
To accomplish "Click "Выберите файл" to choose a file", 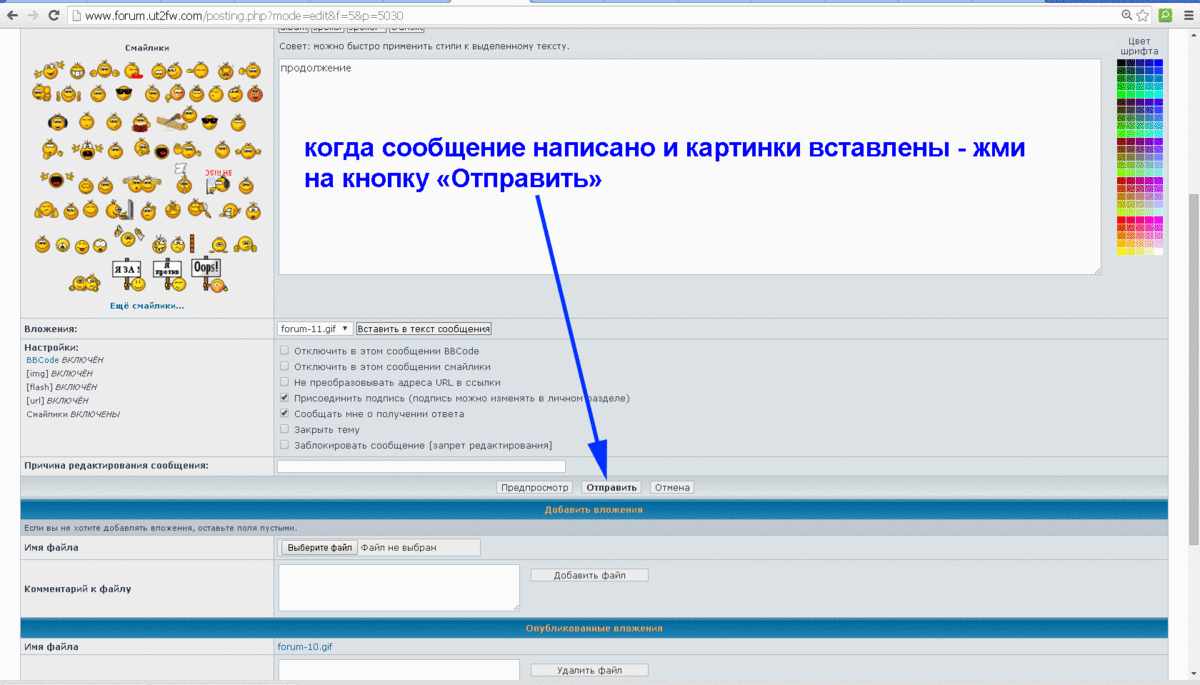I will 319,548.
